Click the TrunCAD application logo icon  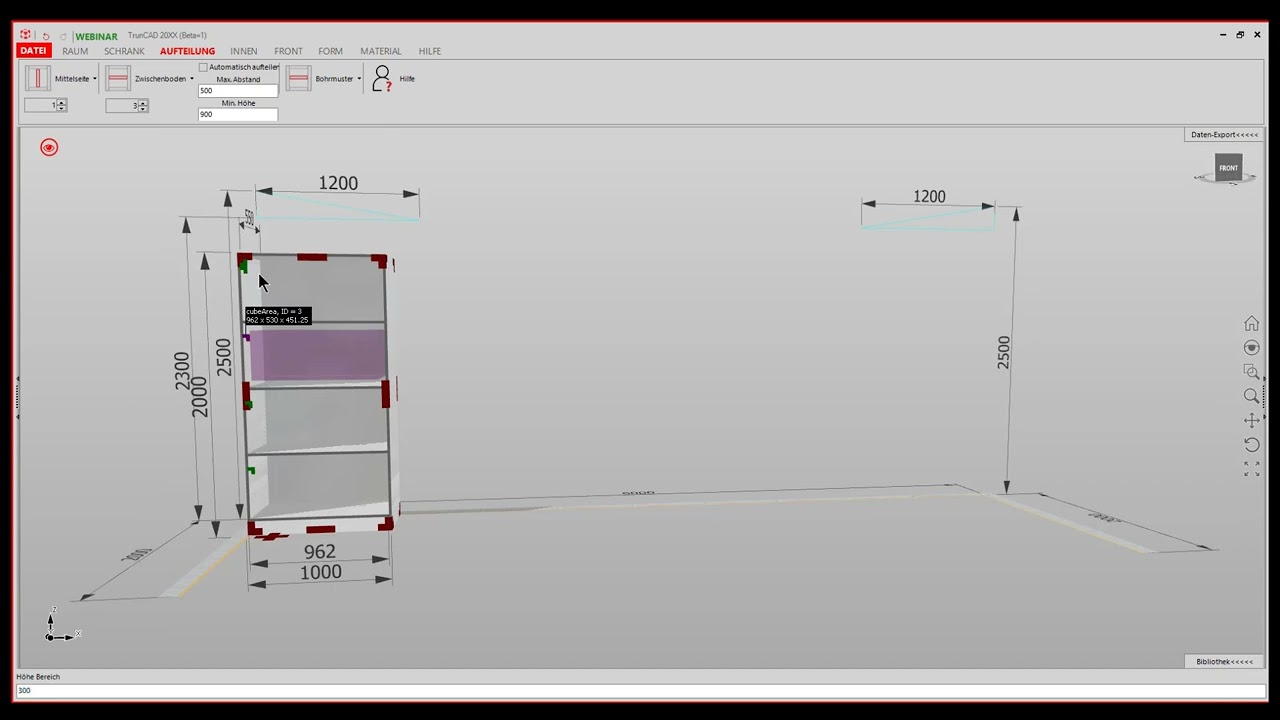pyautogui.click(x=26, y=35)
